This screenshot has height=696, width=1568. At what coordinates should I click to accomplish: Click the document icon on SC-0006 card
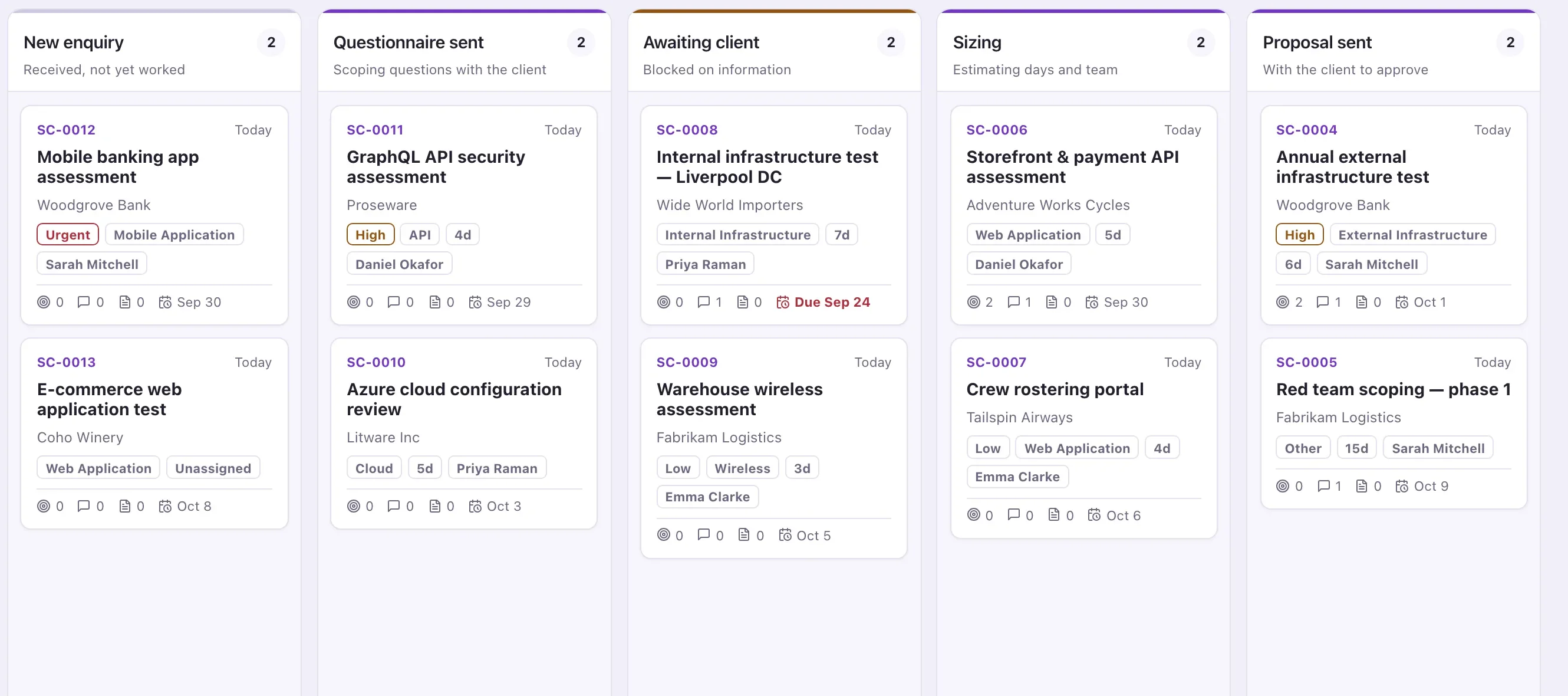1051,302
